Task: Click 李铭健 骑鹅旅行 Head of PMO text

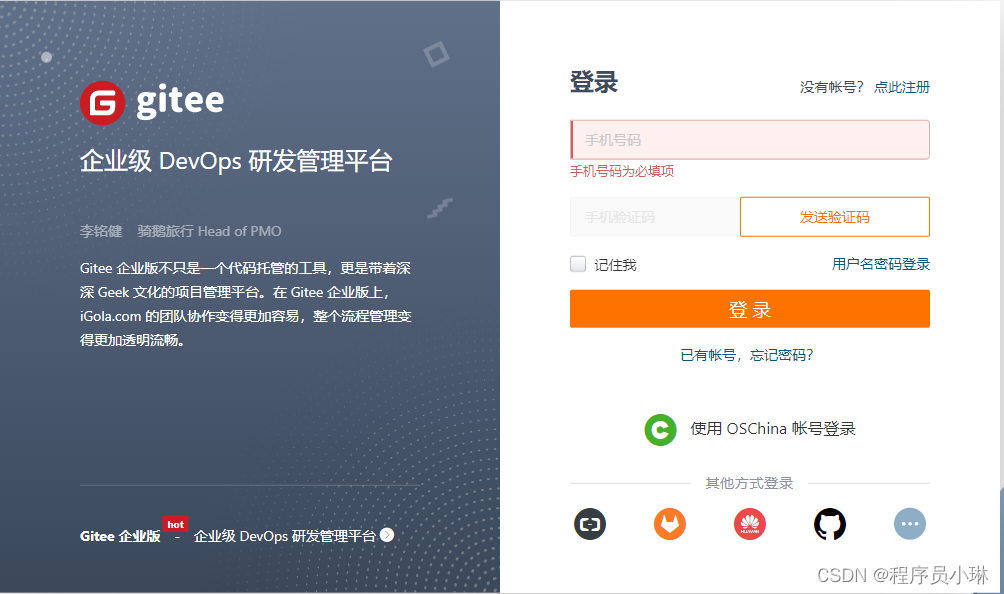Action: [181, 231]
